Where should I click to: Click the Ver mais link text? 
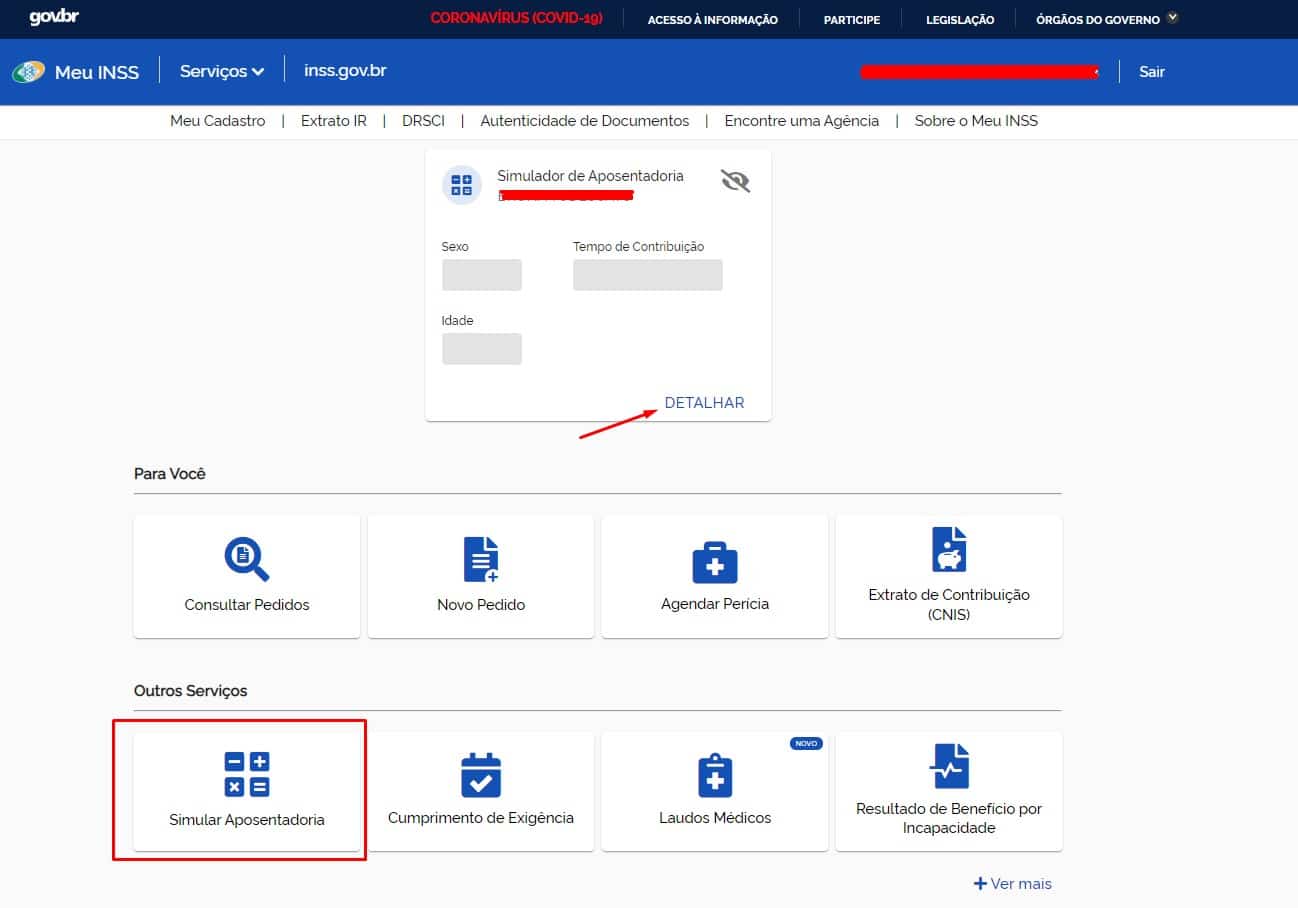pos(1021,884)
